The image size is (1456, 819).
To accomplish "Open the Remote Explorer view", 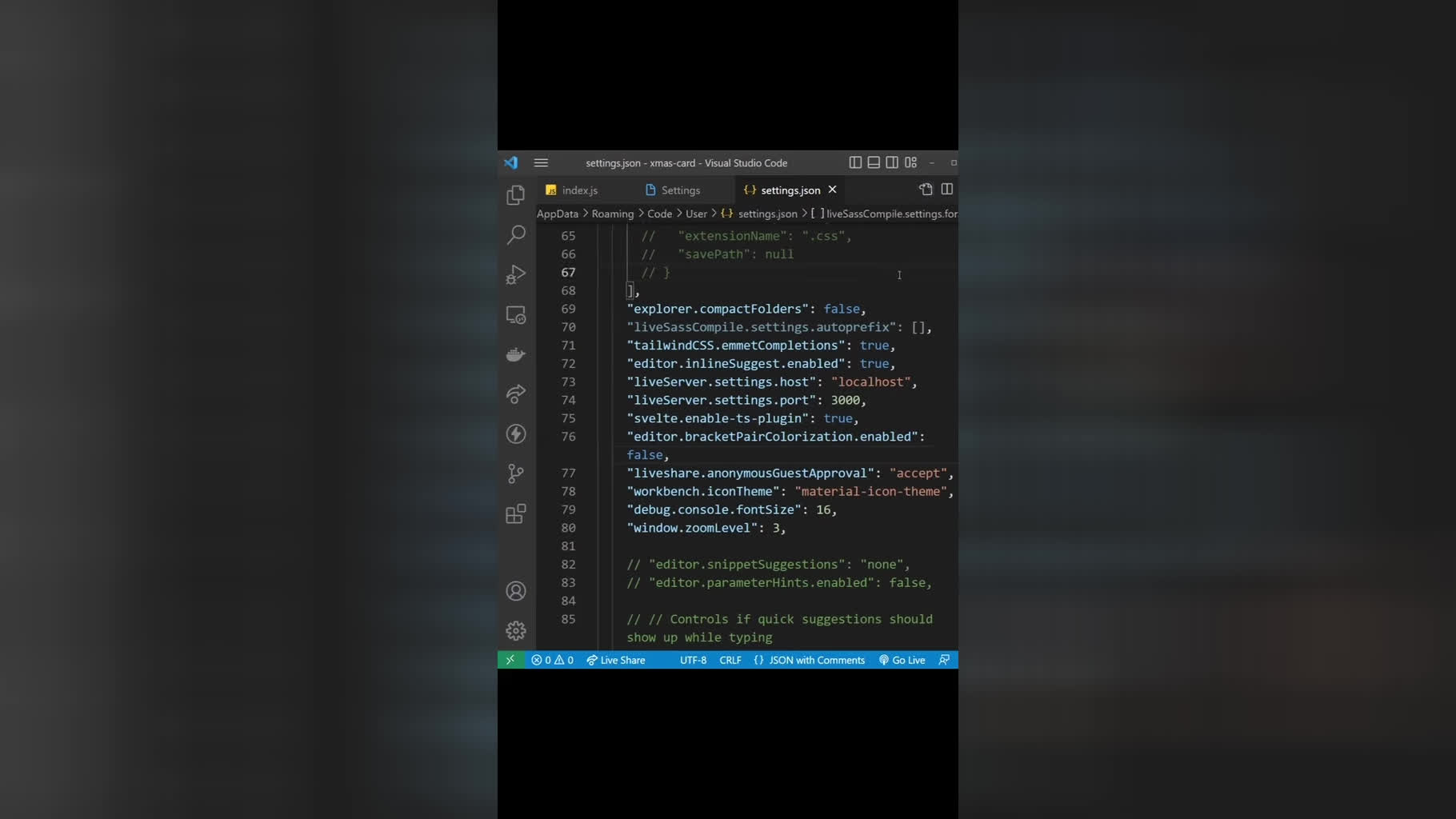I will [516, 314].
